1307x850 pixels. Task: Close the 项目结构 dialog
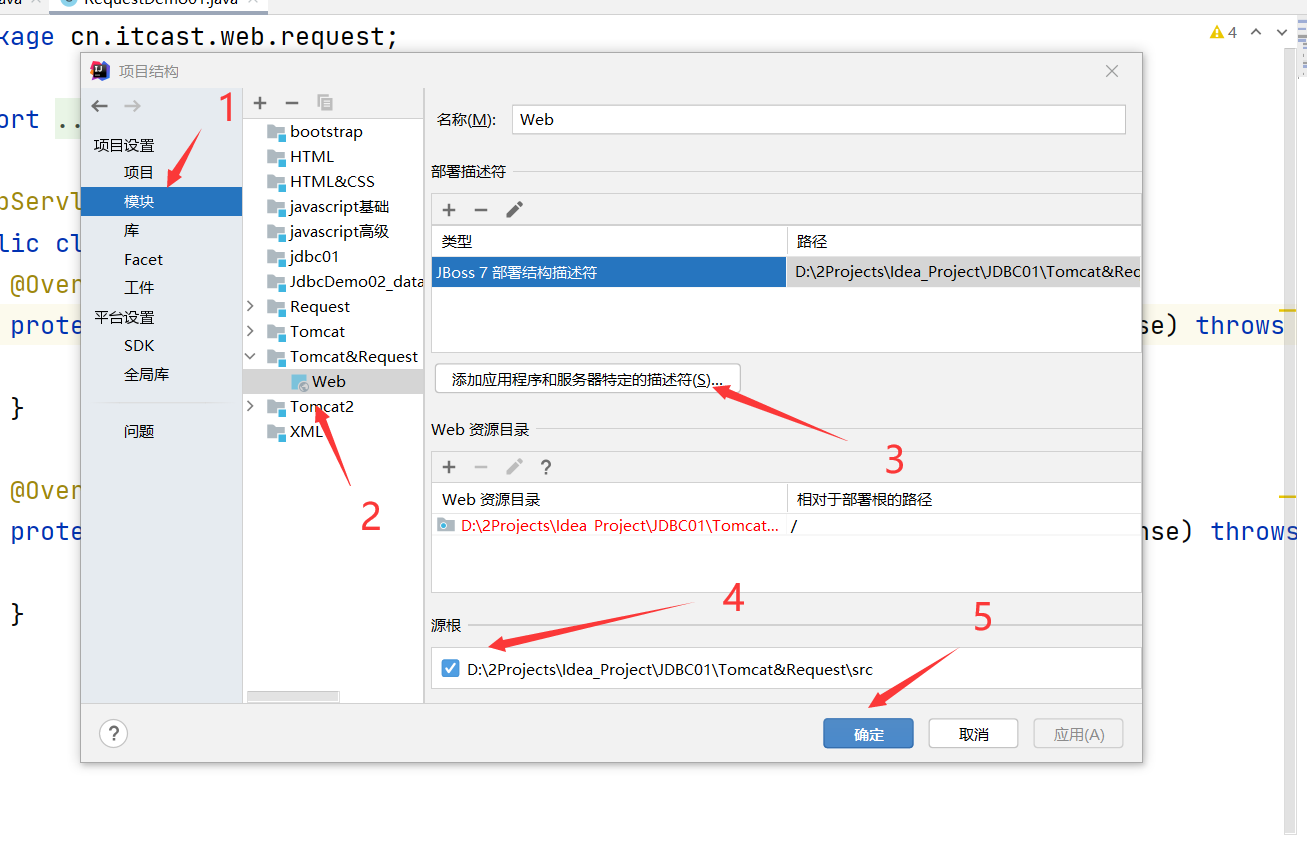point(1112,71)
